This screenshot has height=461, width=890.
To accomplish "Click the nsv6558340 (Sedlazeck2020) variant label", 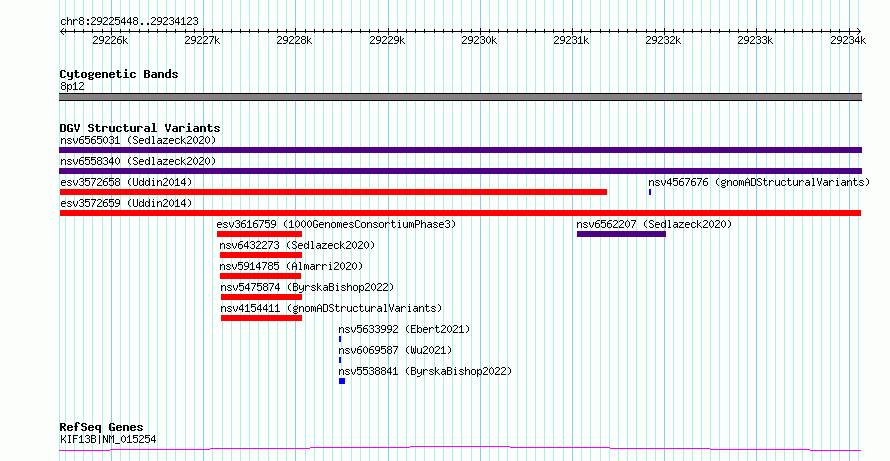I will pos(138,161).
